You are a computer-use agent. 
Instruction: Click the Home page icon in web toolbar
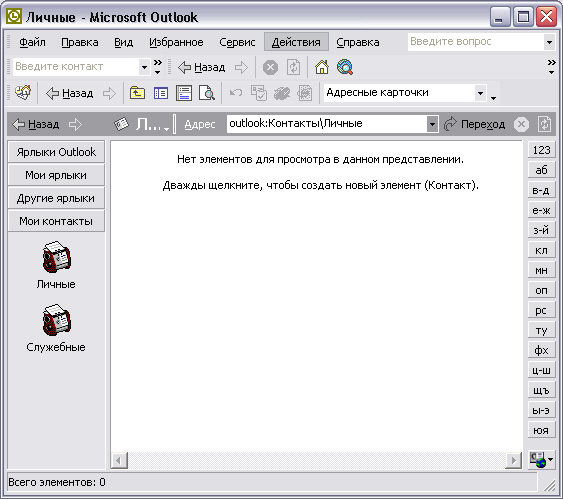(322, 67)
